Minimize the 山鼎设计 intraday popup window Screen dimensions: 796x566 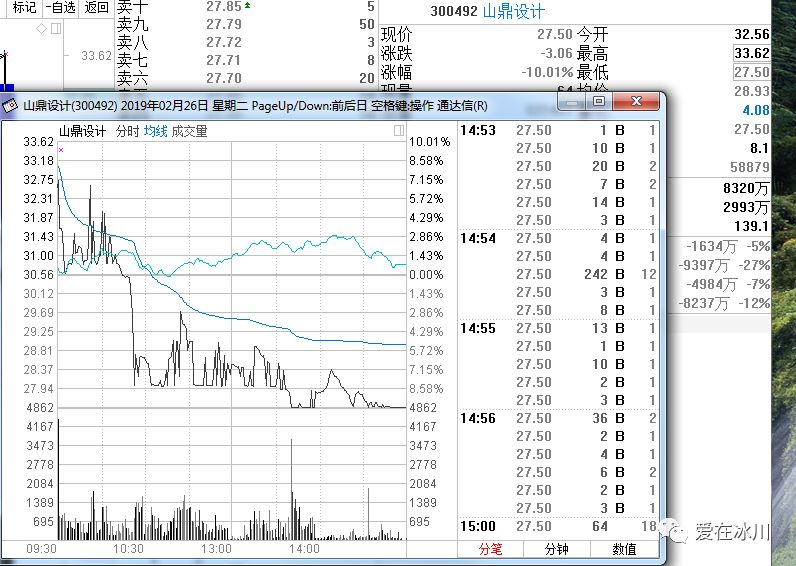pyautogui.click(x=572, y=102)
